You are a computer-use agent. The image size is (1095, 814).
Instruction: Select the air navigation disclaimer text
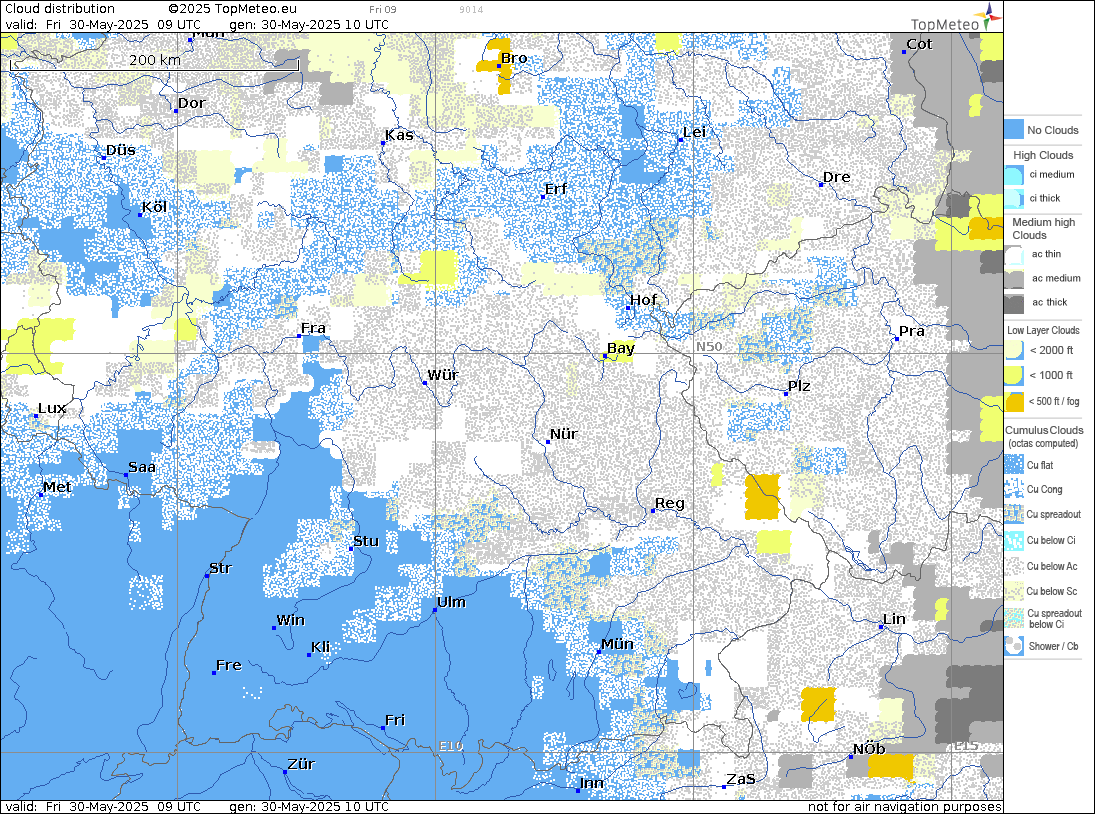[x=904, y=806]
